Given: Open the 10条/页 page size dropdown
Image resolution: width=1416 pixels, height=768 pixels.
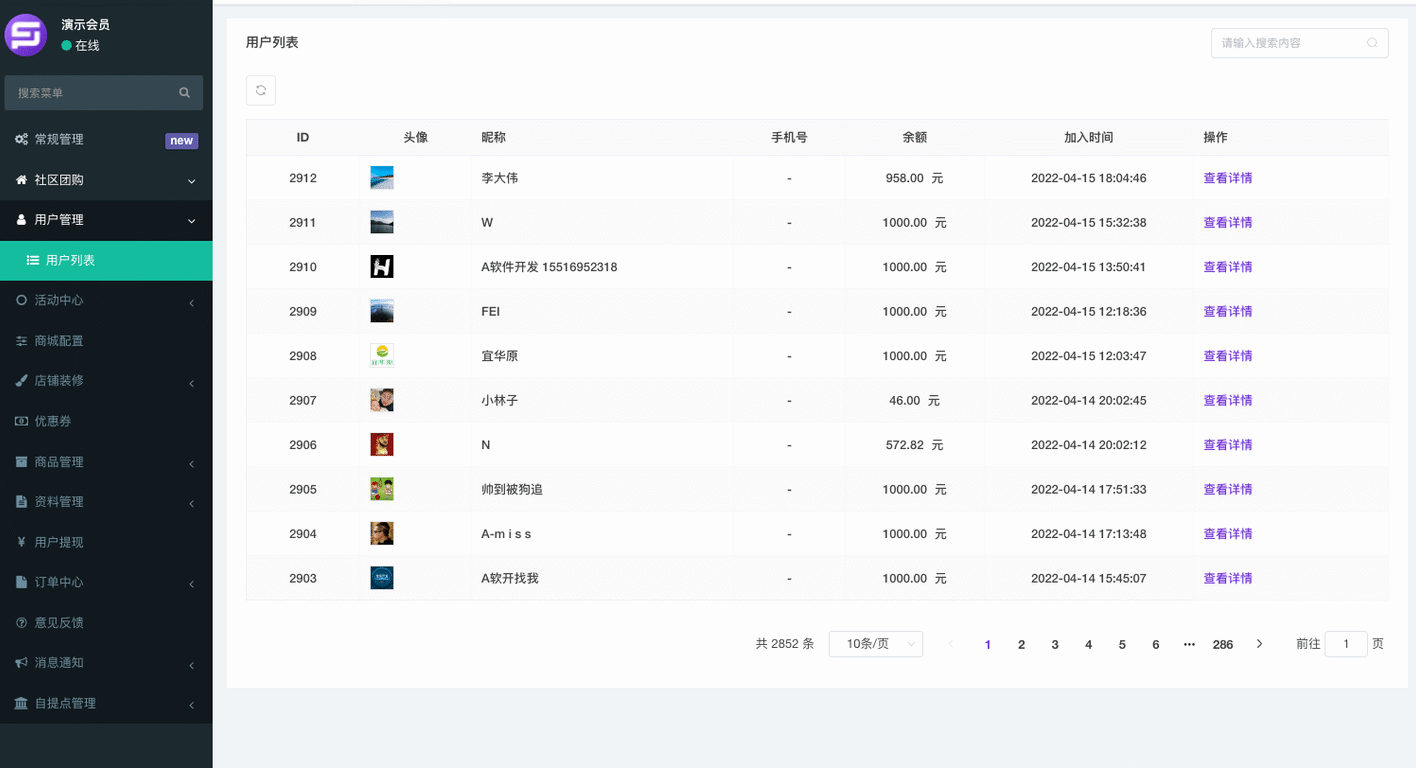Looking at the screenshot, I should pos(875,644).
